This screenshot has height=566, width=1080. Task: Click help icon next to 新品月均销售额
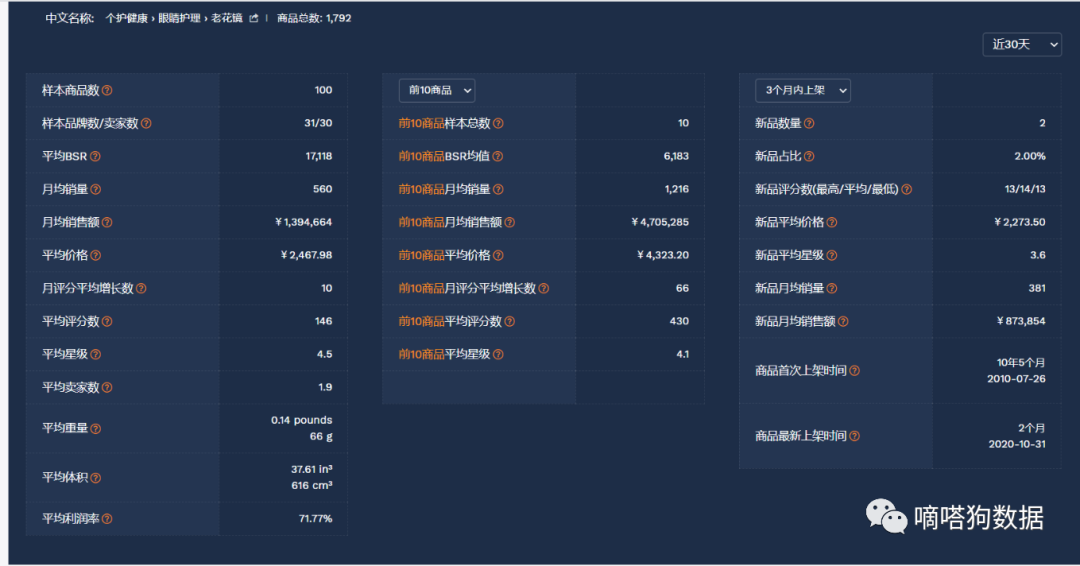tap(843, 322)
